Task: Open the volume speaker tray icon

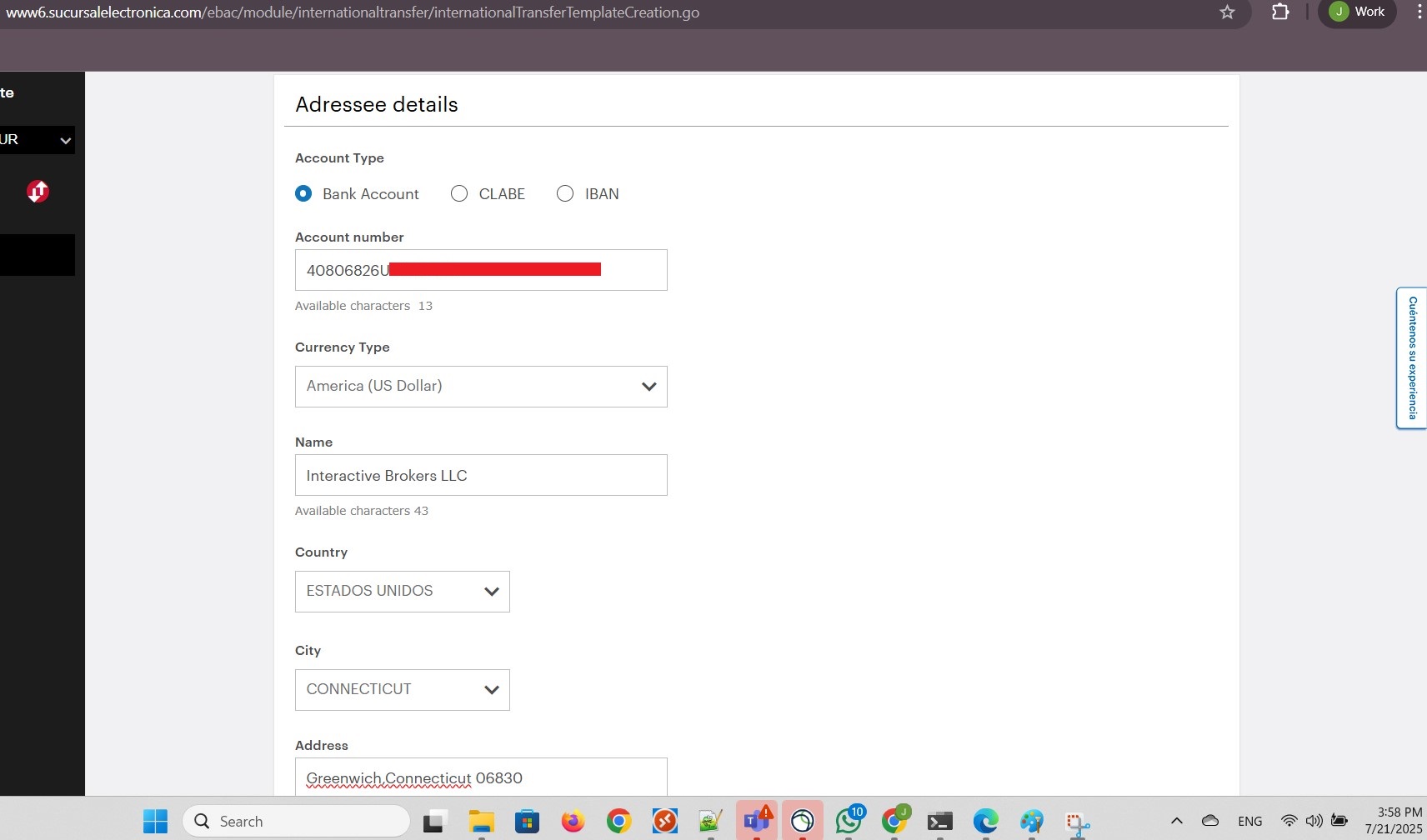Action: tap(1314, 821)
